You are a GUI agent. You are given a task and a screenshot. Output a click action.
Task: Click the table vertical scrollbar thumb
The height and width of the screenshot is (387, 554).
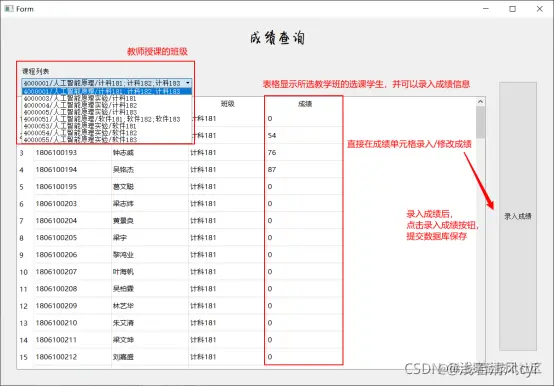[481, 122]
